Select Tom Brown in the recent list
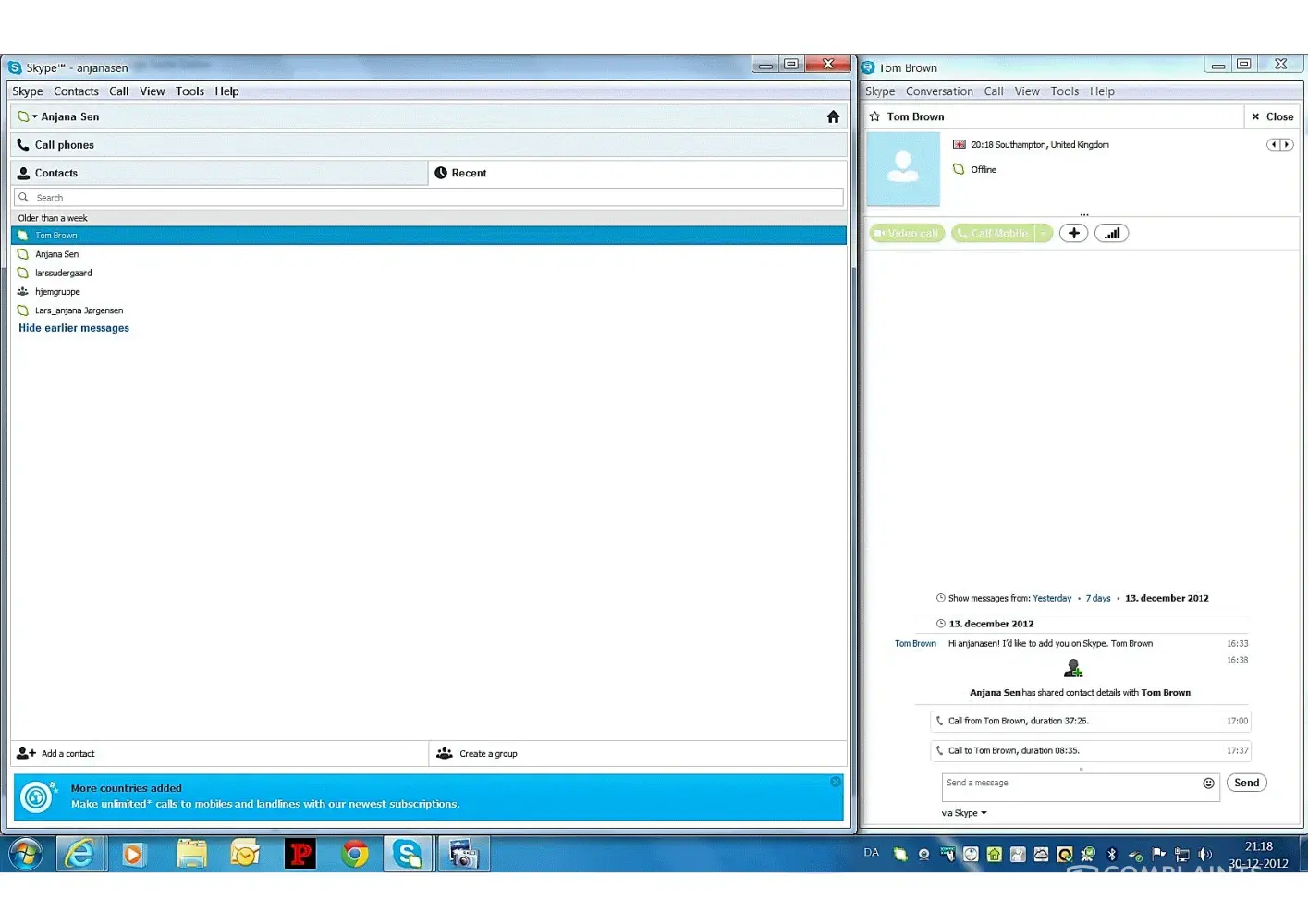 [x=429, y=236]
